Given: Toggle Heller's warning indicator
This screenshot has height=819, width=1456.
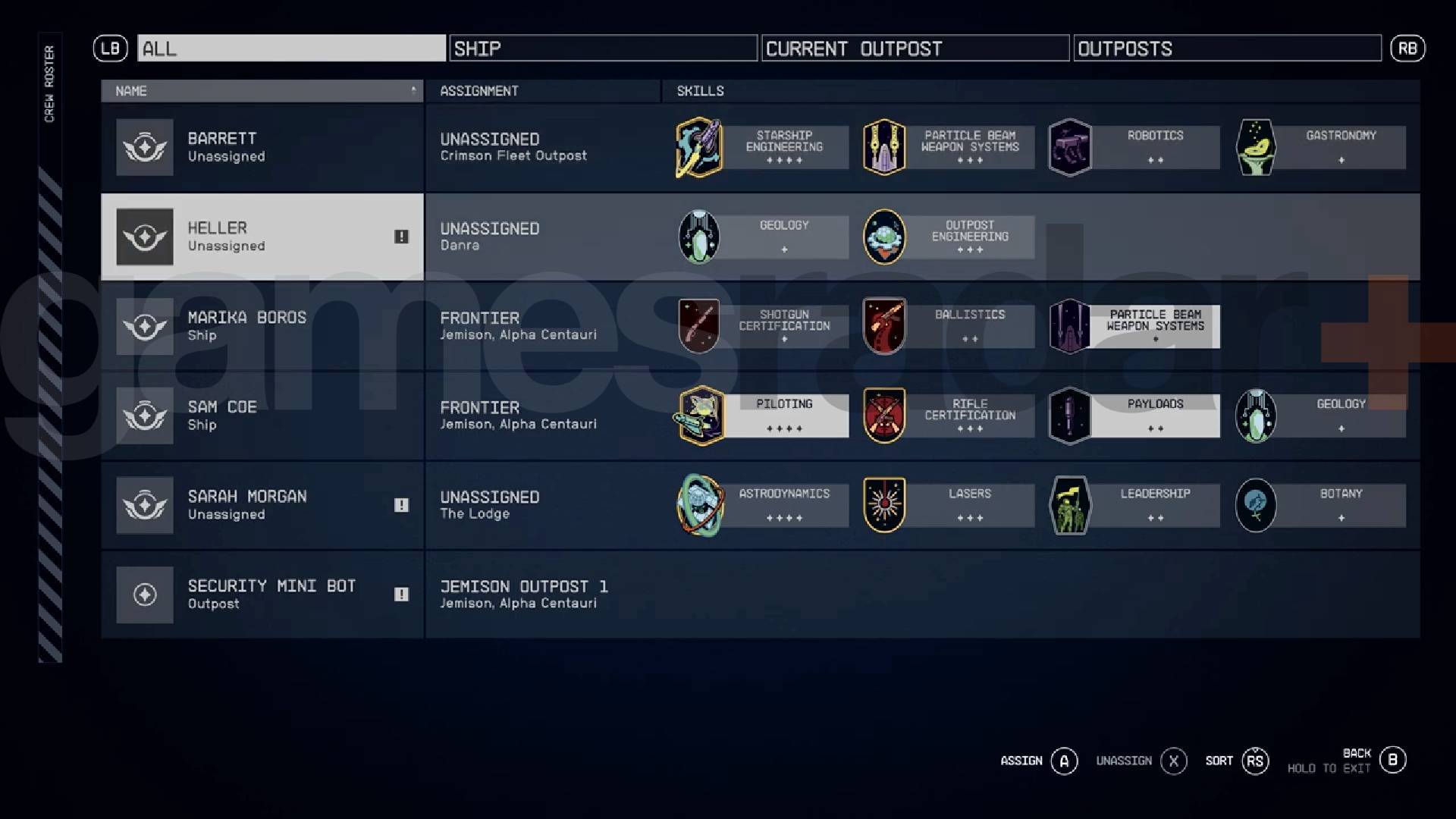Looking at the screenshot, I should pos(400,236).
